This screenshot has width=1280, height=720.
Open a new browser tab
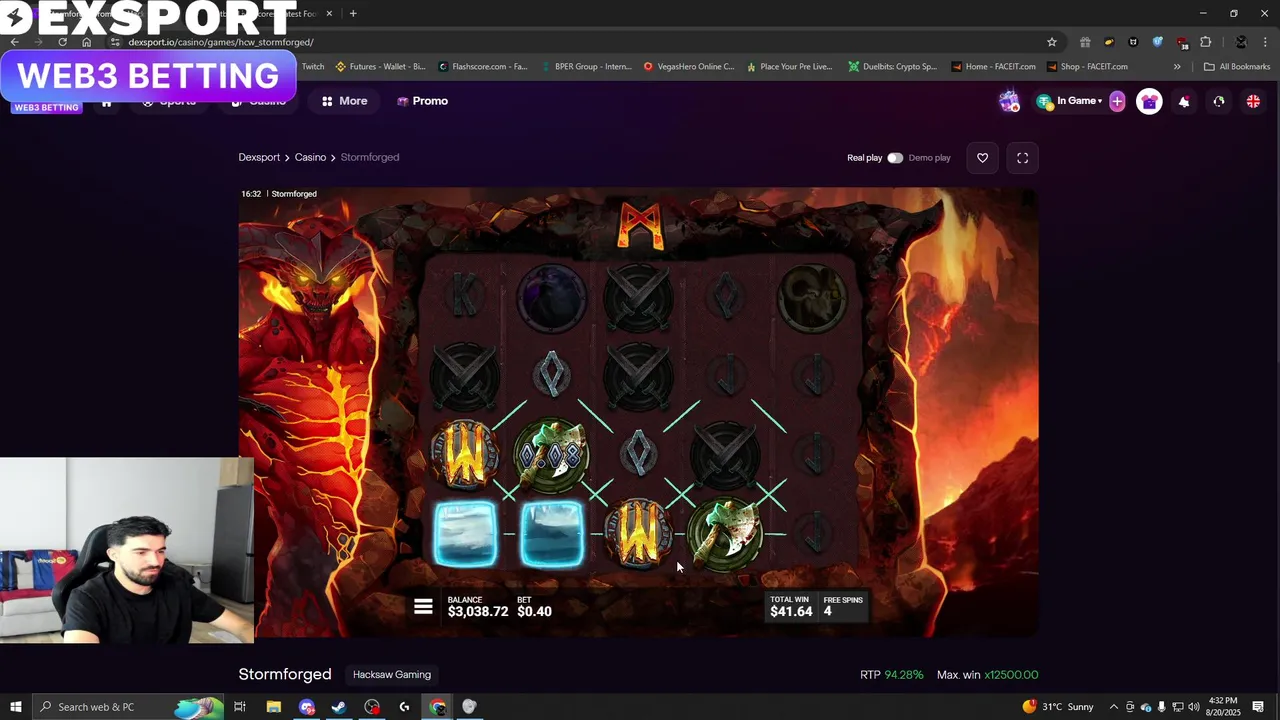353,13
